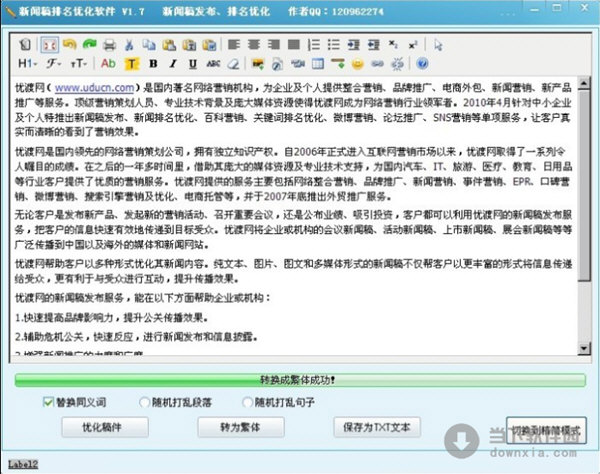600x474 pixels.
Task: Click editor scrollbar down arrow
Action: point(584,348)
